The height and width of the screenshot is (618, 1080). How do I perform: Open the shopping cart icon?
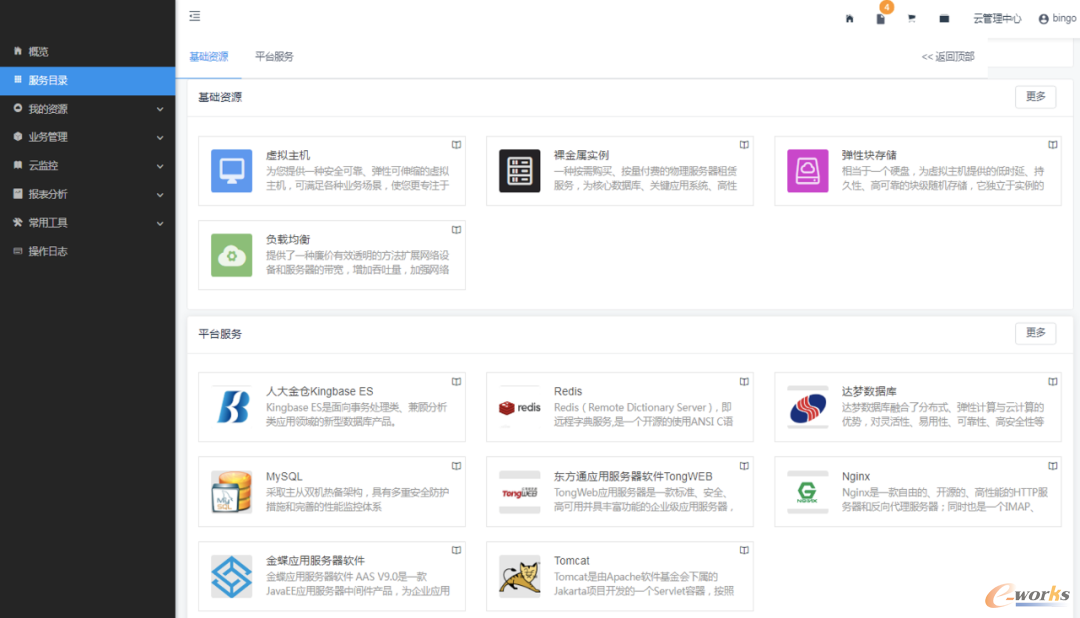(912, 18)
